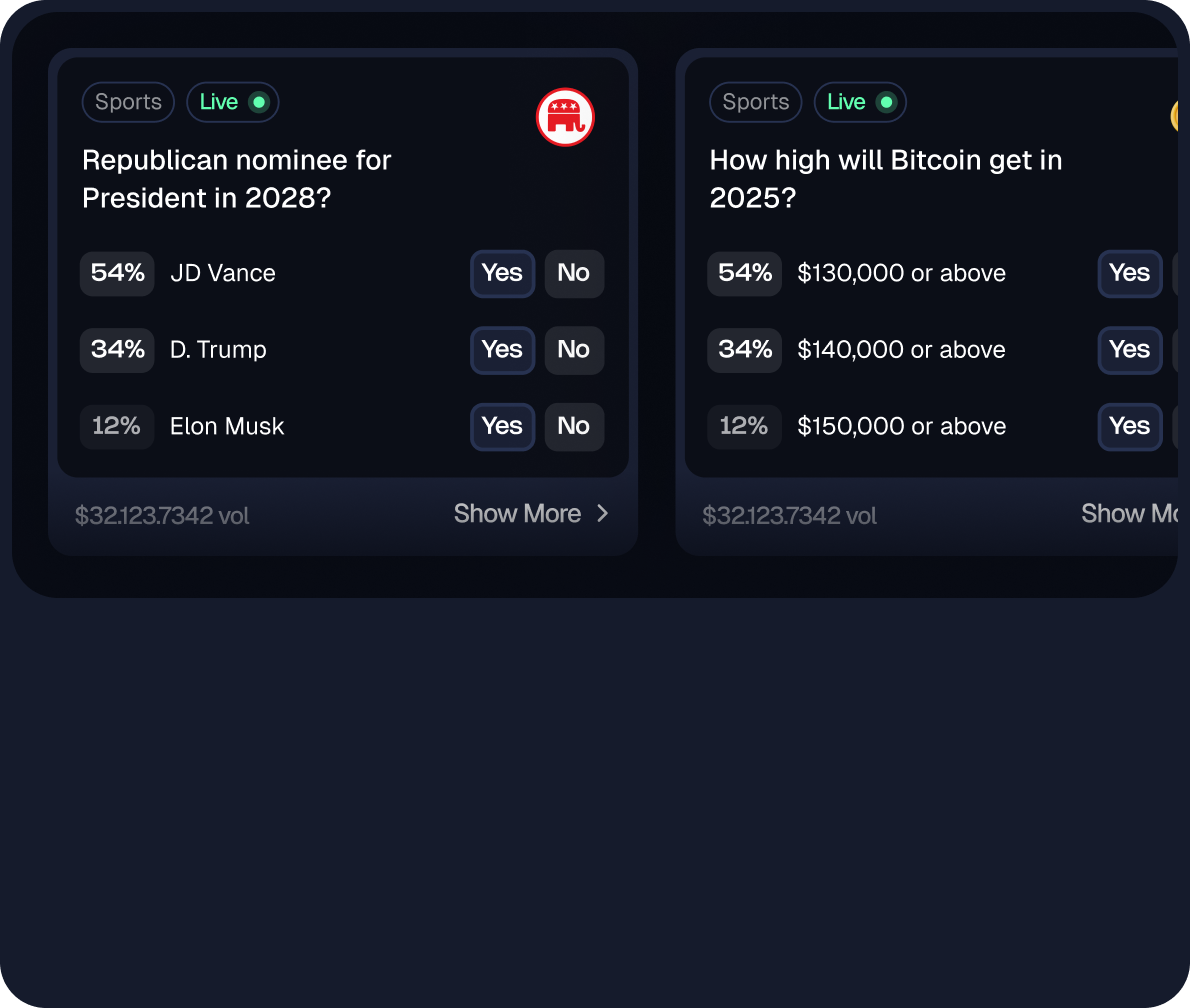Open the Sports tag on Bitcoin card
The image size is (1190, 1008).
pos(755,102)
